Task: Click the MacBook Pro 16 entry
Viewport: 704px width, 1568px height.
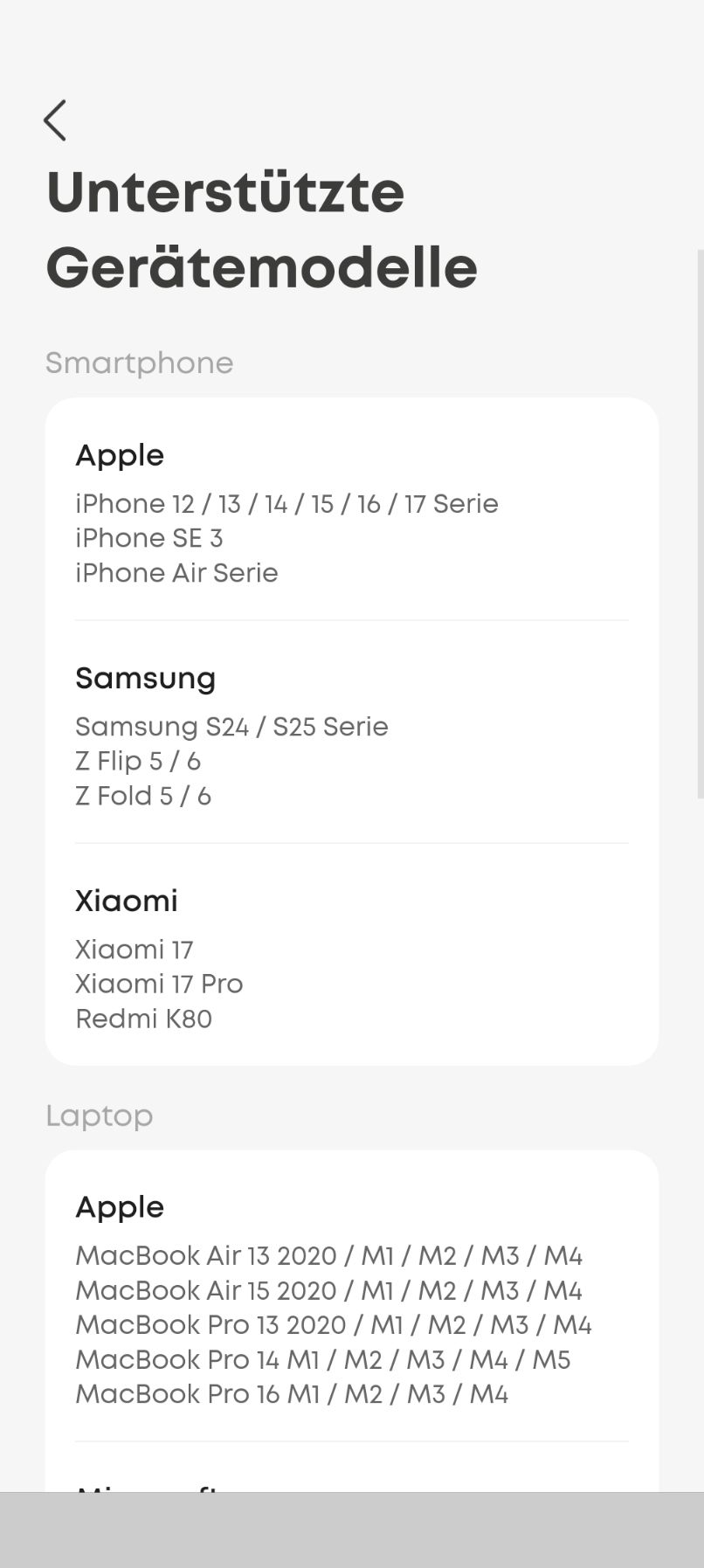Action: 292,1394
